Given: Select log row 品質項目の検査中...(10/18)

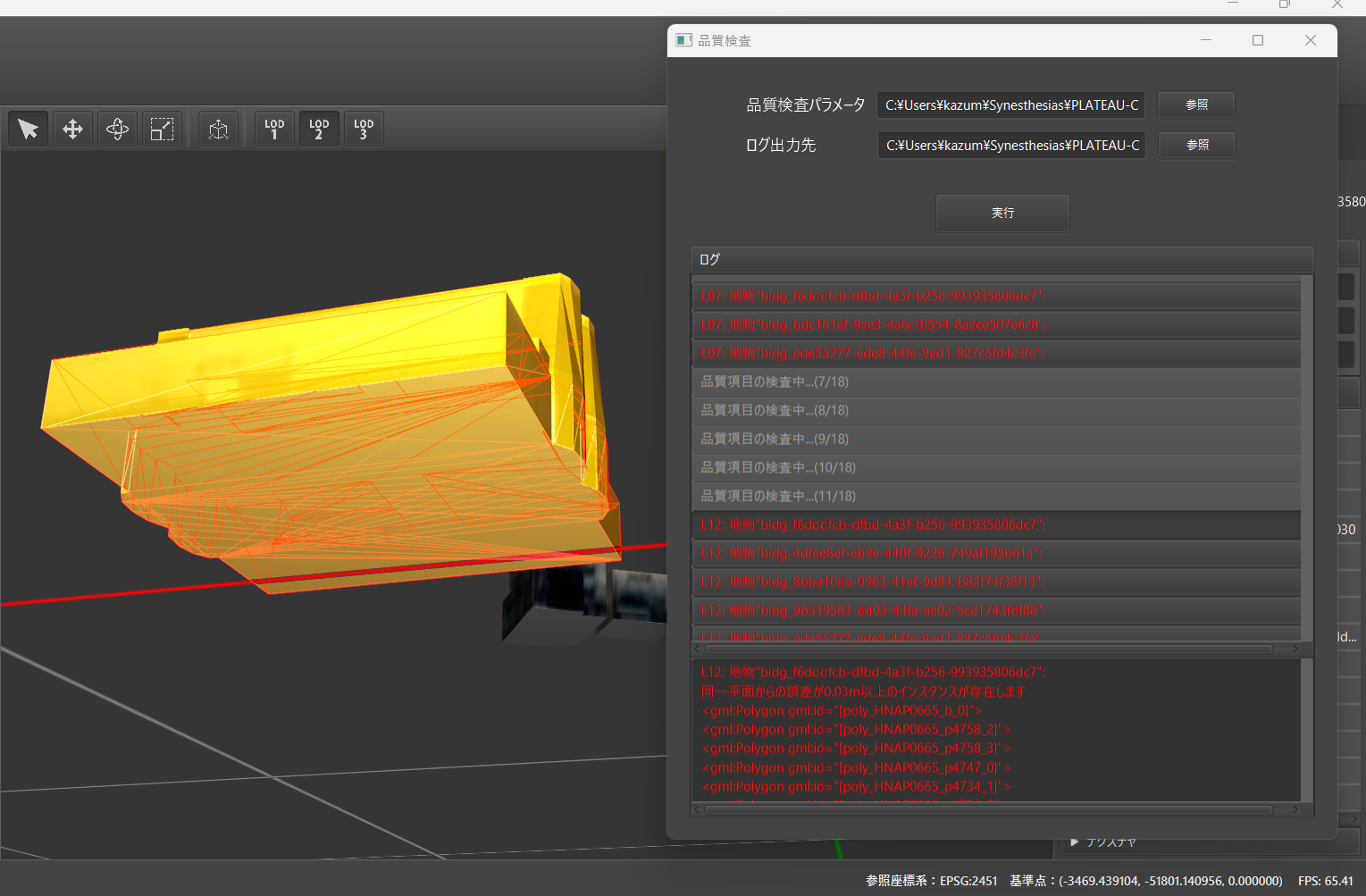Looking at the screenshot, I should [x=996, y=468].
